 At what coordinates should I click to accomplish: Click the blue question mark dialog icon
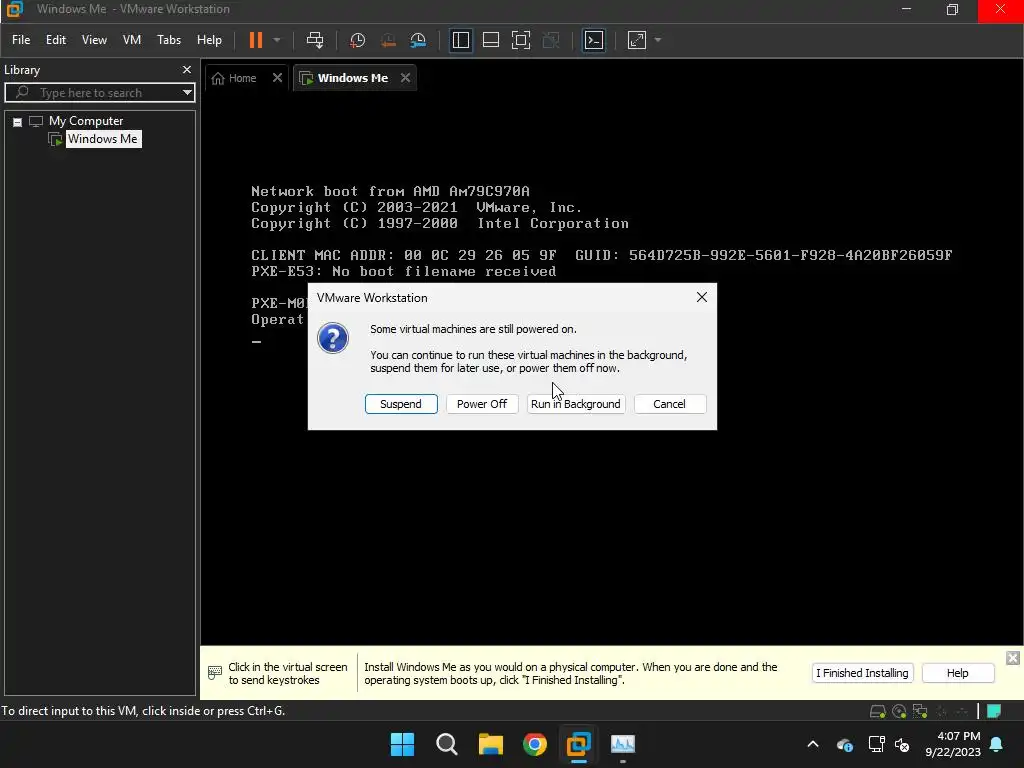[333, 338]
